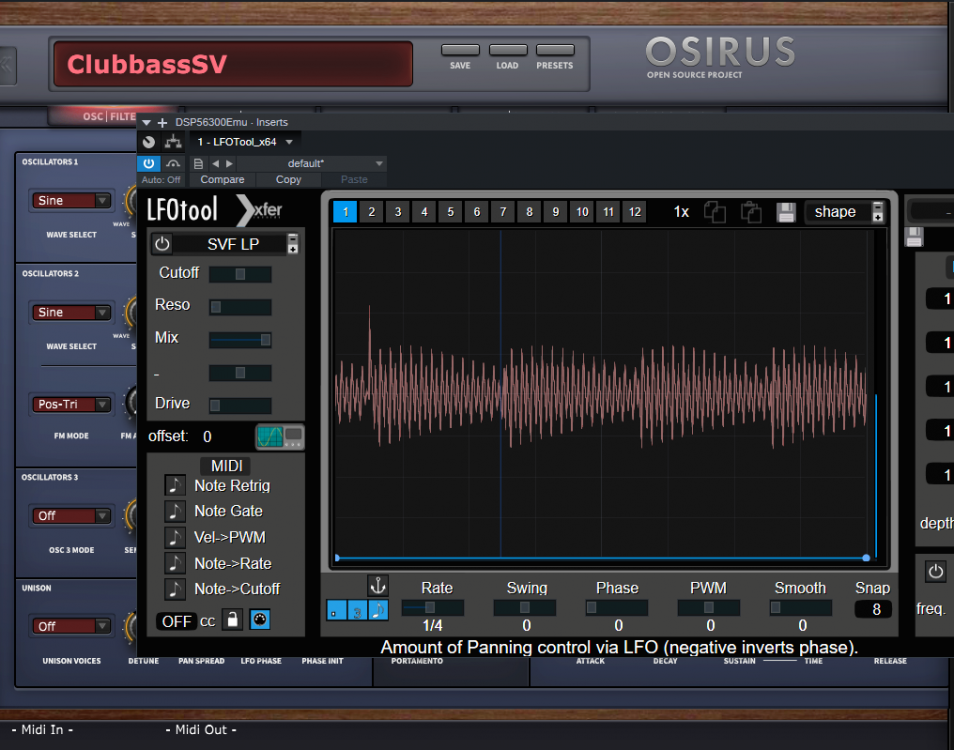Copy the current LFO graph shape
The image size is (954, 750).
pos(715,212)
